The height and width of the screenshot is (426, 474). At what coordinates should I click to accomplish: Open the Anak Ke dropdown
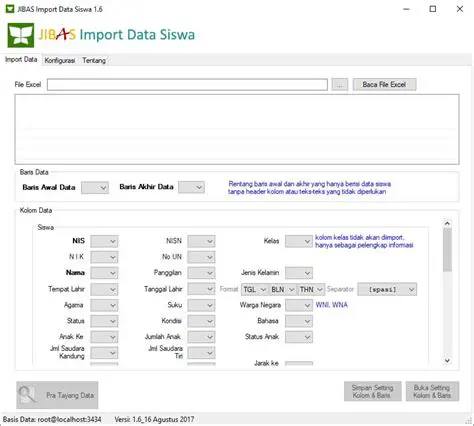pos(104,337)
